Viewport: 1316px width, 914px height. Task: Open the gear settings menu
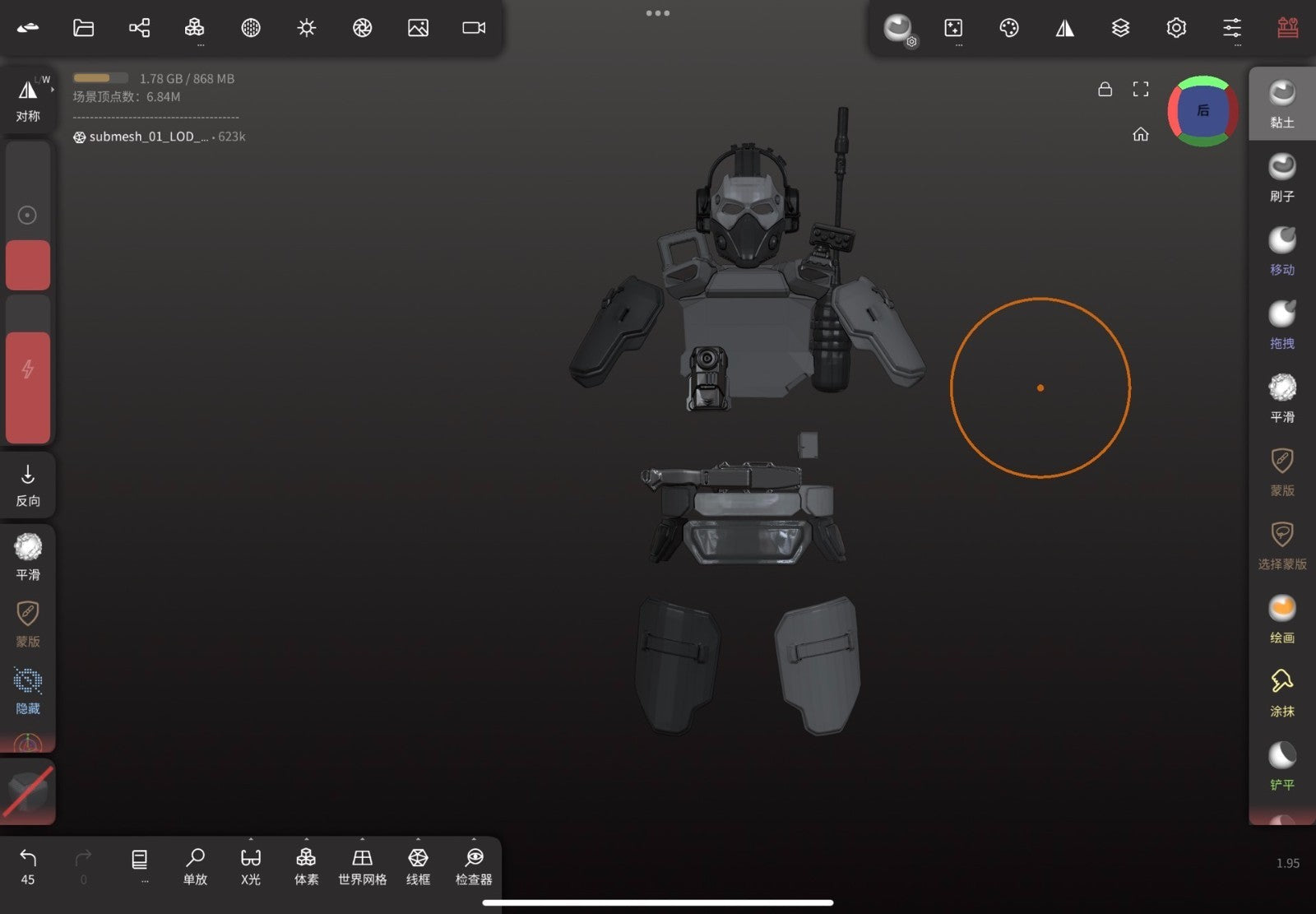coord(1176,28)
